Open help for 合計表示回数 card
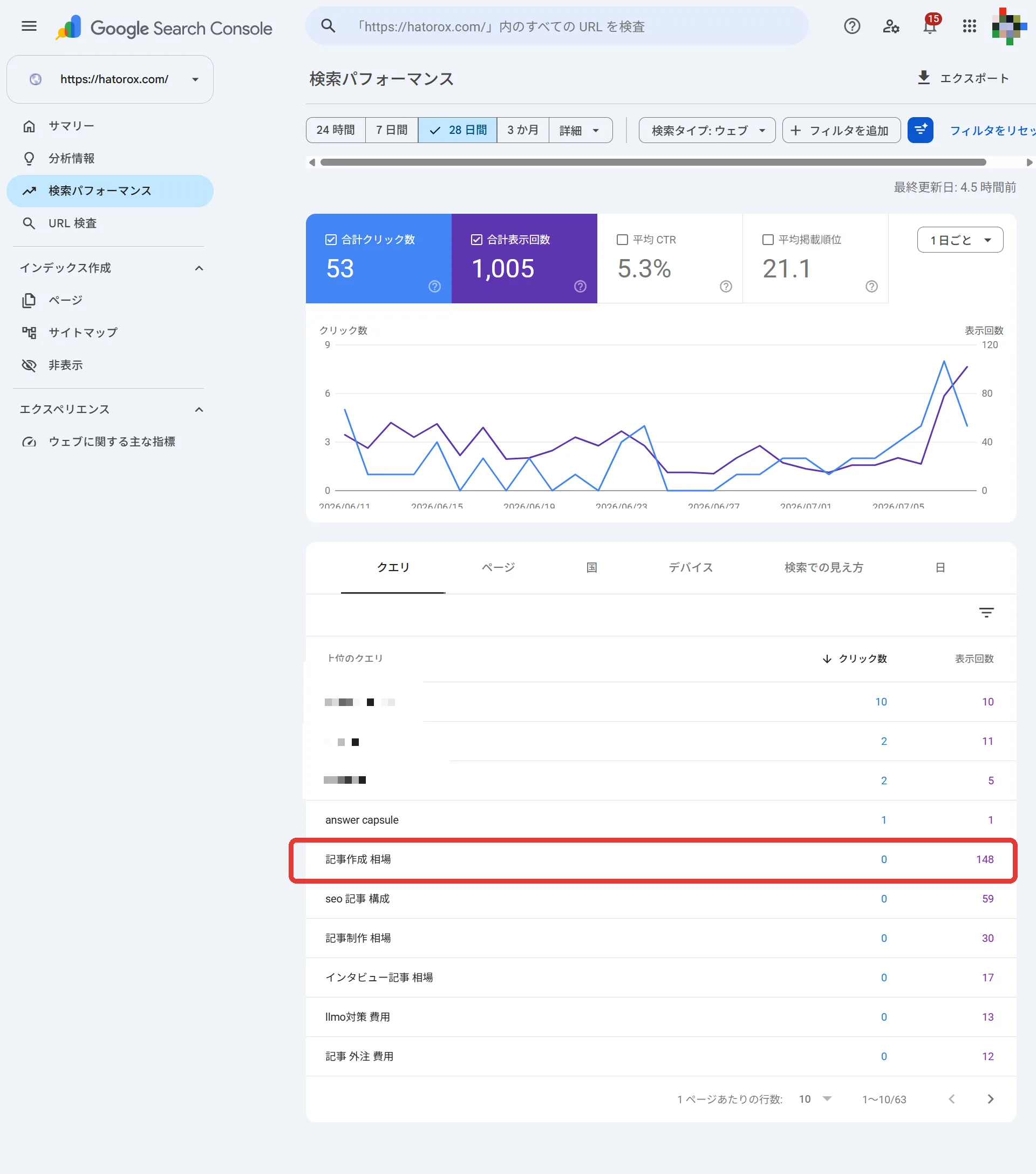Image resolution: width=1036 pixels, height=1174 pixels. click(x=581, y=286)
